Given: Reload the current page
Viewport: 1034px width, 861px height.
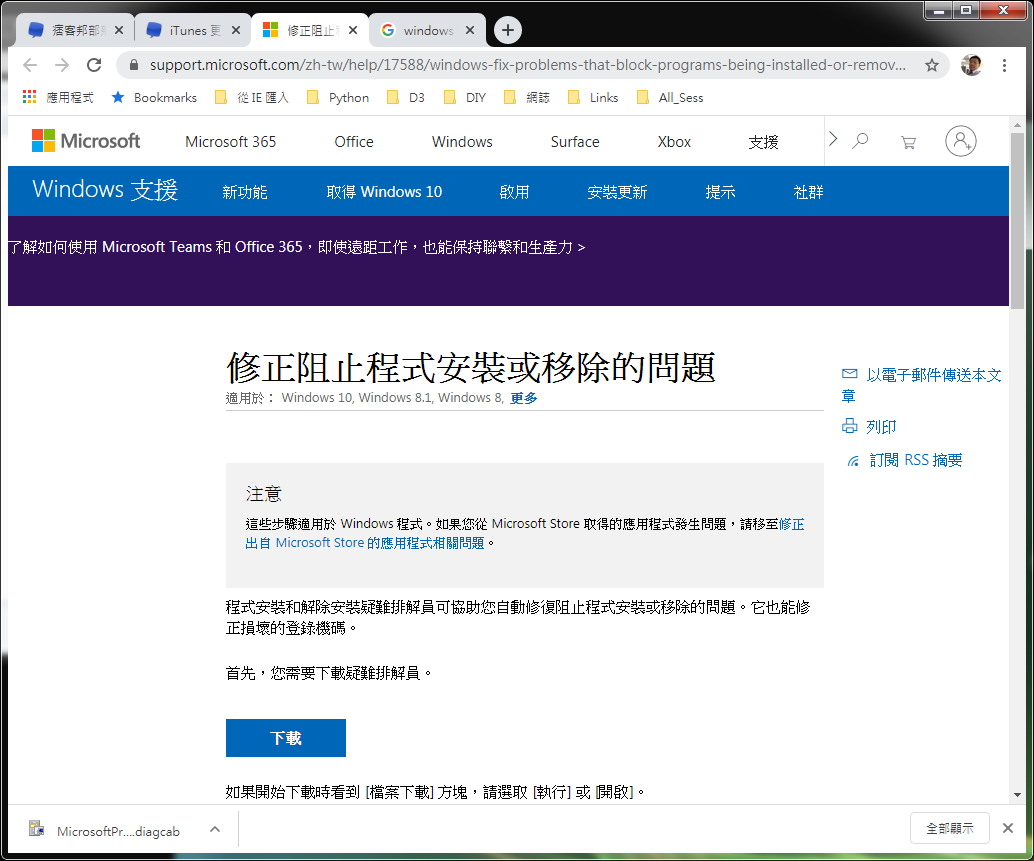Looking at the screenshot, I should pyautogui.click(x=94, y=65).
